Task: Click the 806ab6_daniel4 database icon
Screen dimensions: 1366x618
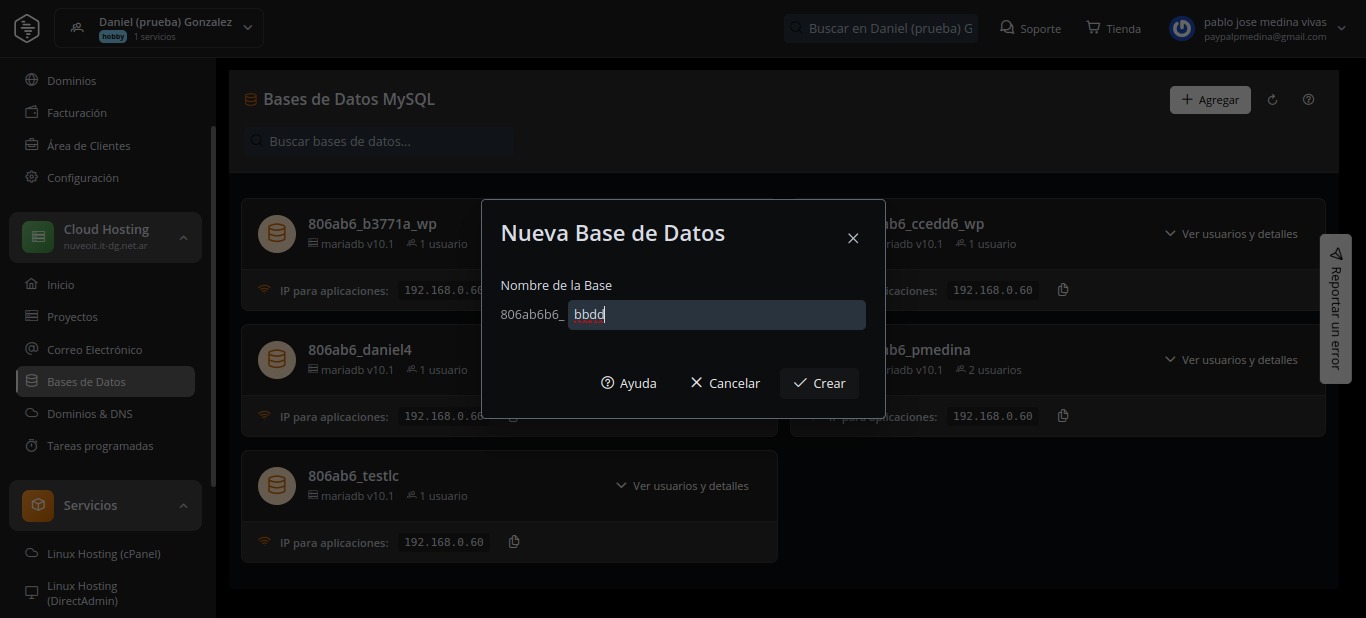Action: 277,360
